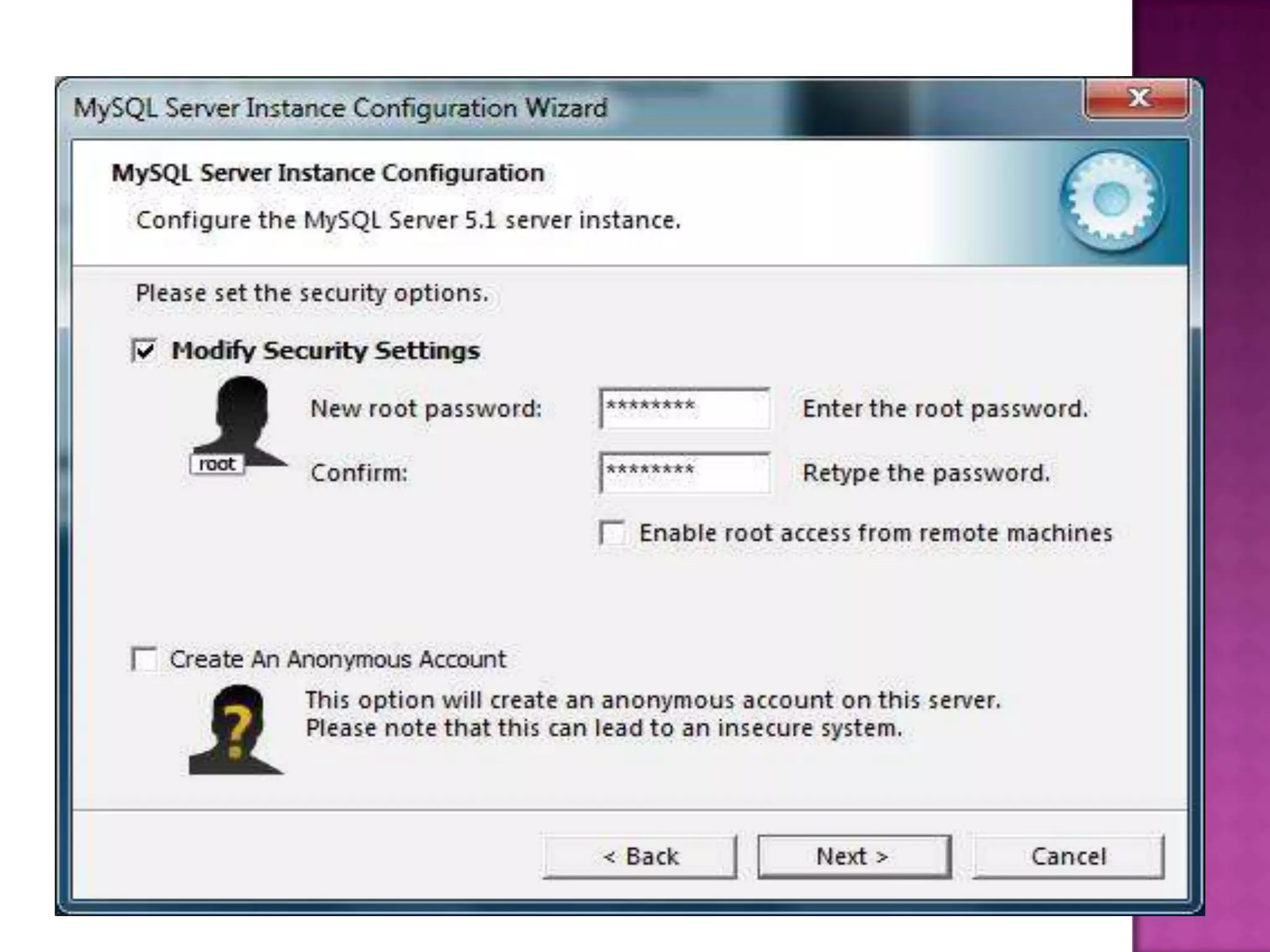Viewport: 1270px width, 952px height.
Task: Click the anonymous user question-mark icon
Action: pos(236,729)
